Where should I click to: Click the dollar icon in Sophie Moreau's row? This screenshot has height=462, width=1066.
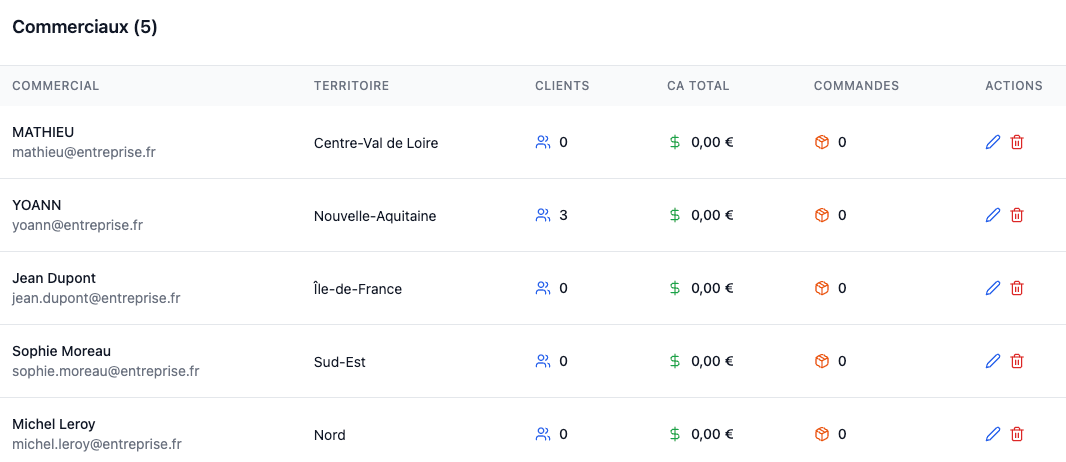(675, 361)
